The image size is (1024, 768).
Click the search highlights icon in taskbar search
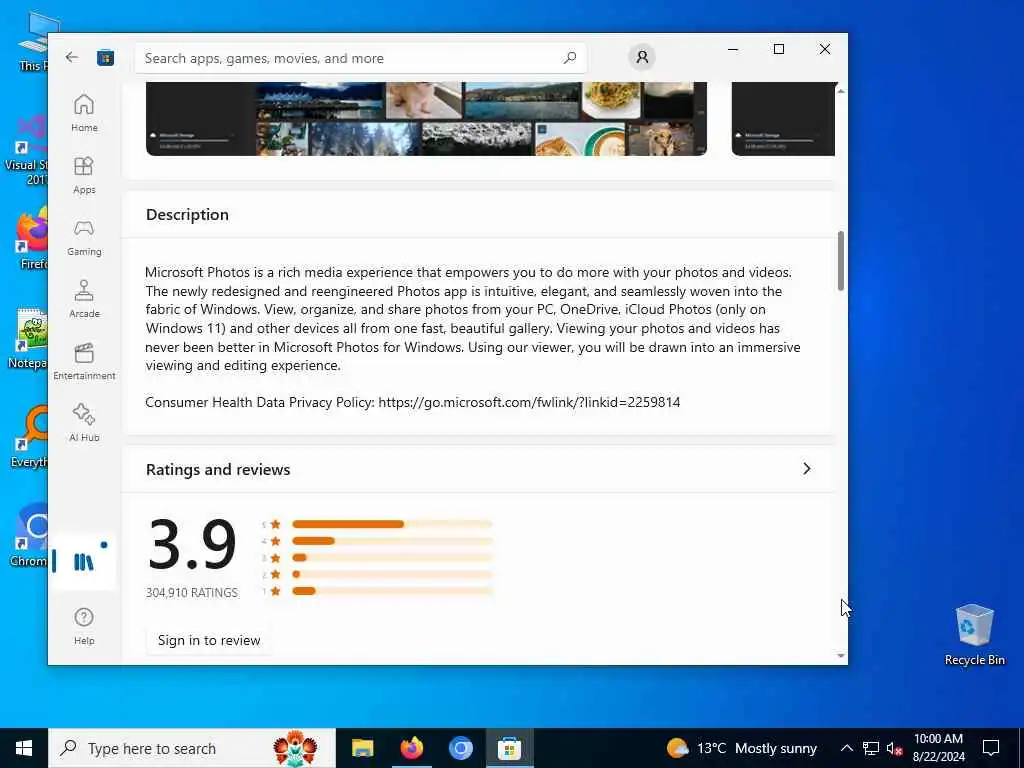click(295, 748)
